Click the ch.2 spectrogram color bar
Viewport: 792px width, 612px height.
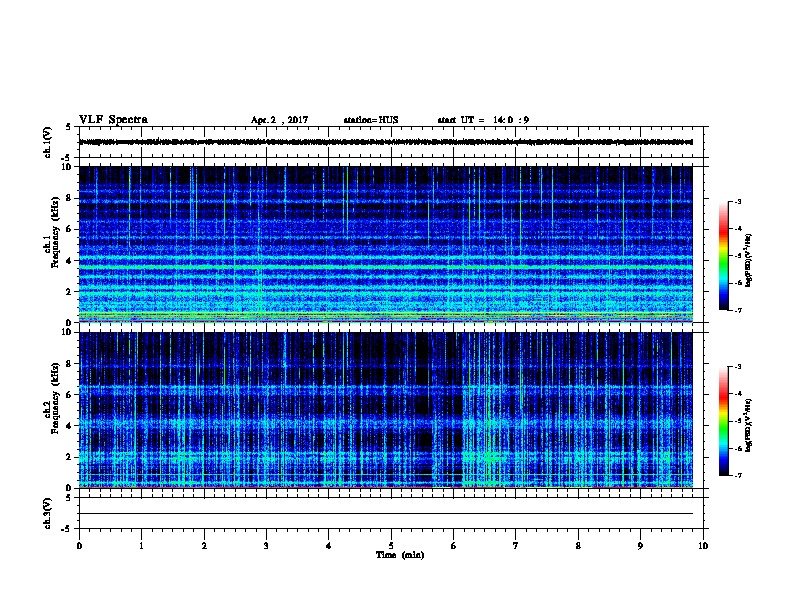[723, 421]
